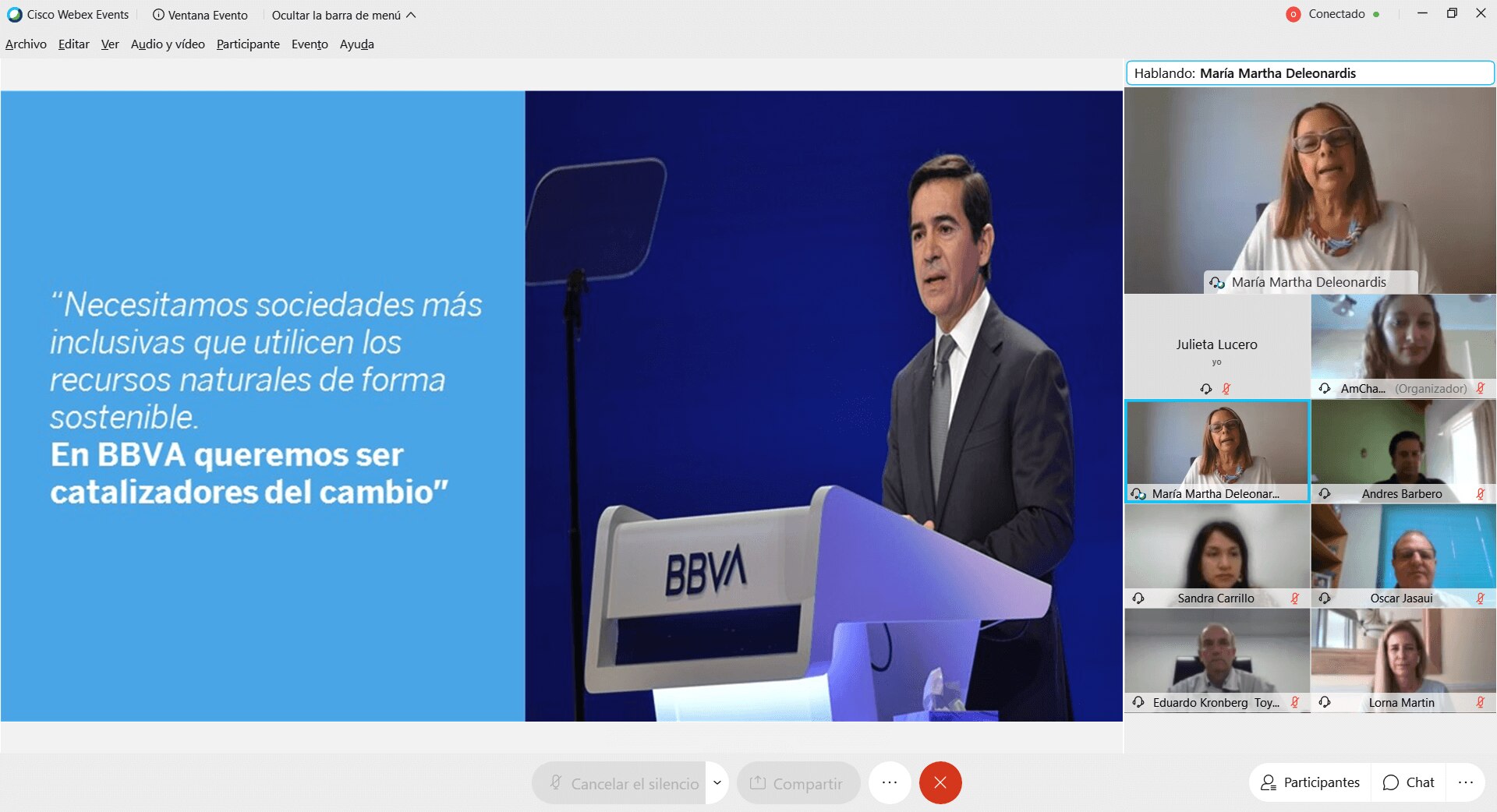Click the En BBVA queremos ser quote text
The width and height of the screenshot is (1497, 812).
249,473
